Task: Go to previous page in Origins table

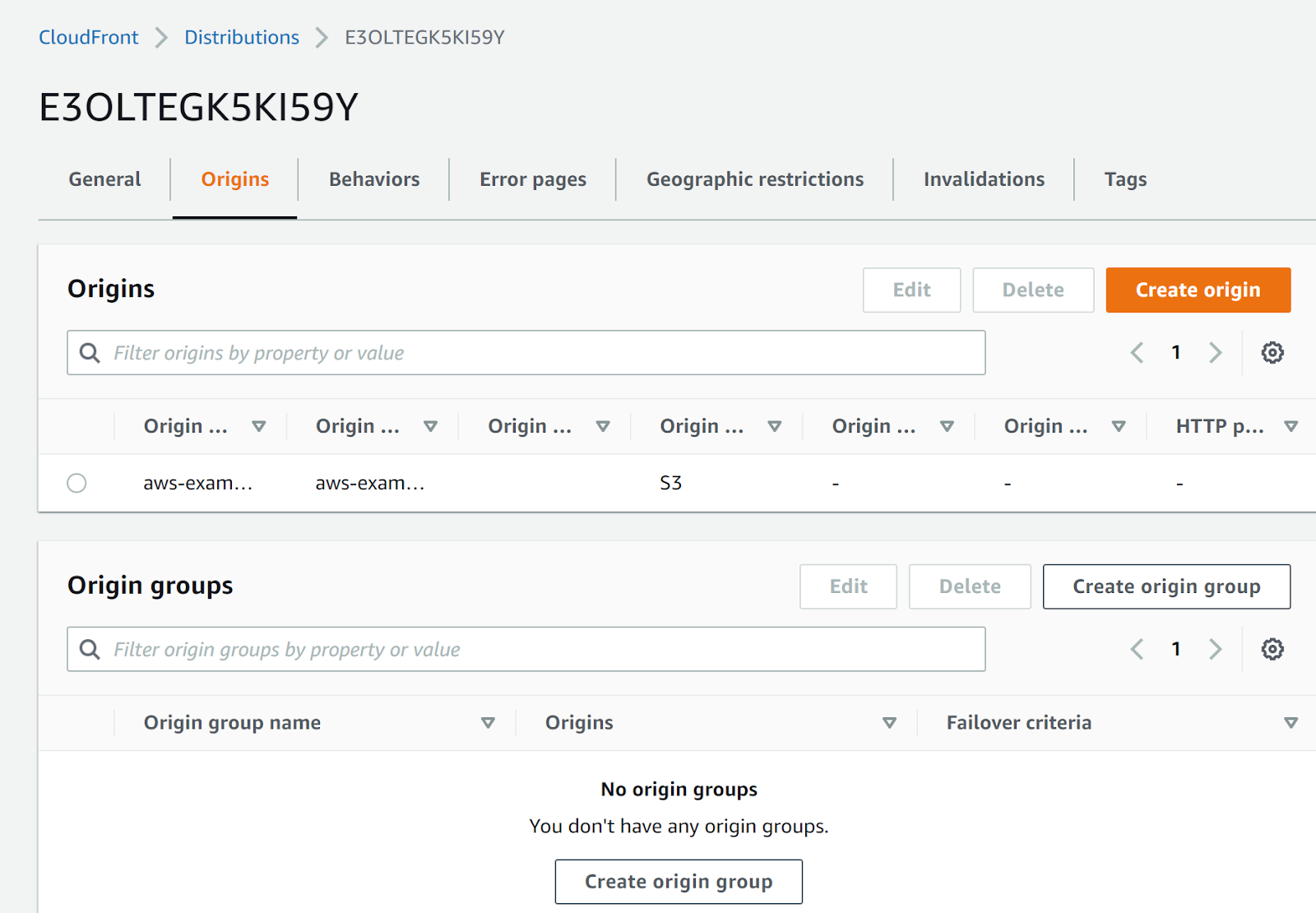Action: 1138,353
